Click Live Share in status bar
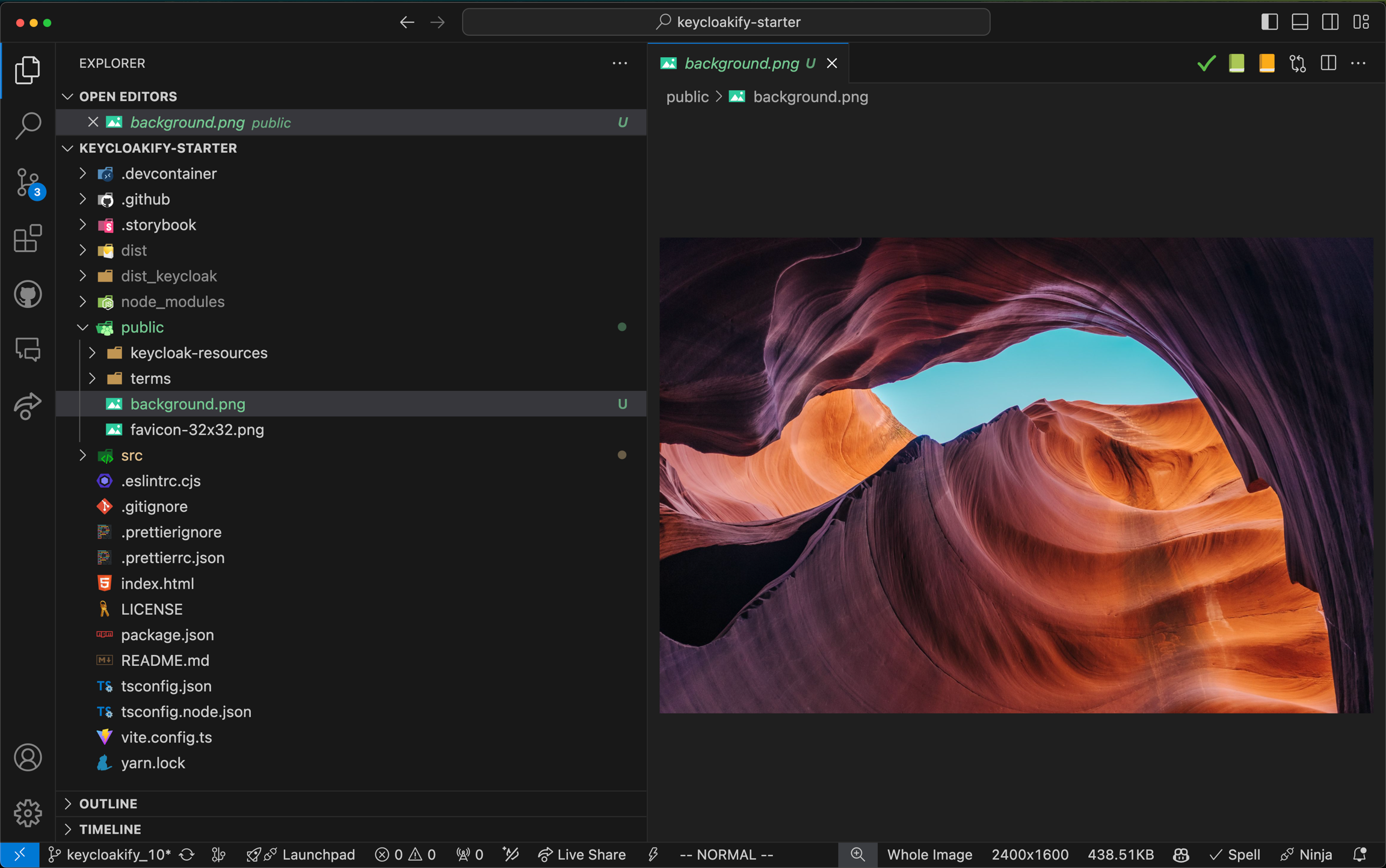The width and height of the screenshot is (1386, 868). tap(582, 855)
